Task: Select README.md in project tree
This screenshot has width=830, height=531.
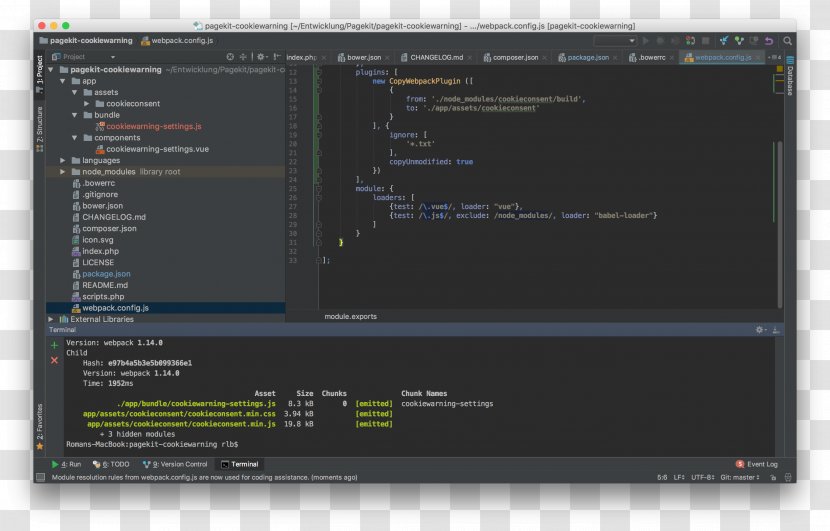Action: coord(105,285)
